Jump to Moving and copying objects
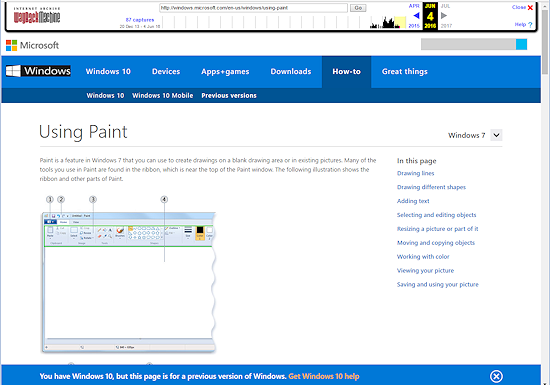550x385 pixels. (x=436, y=243)
